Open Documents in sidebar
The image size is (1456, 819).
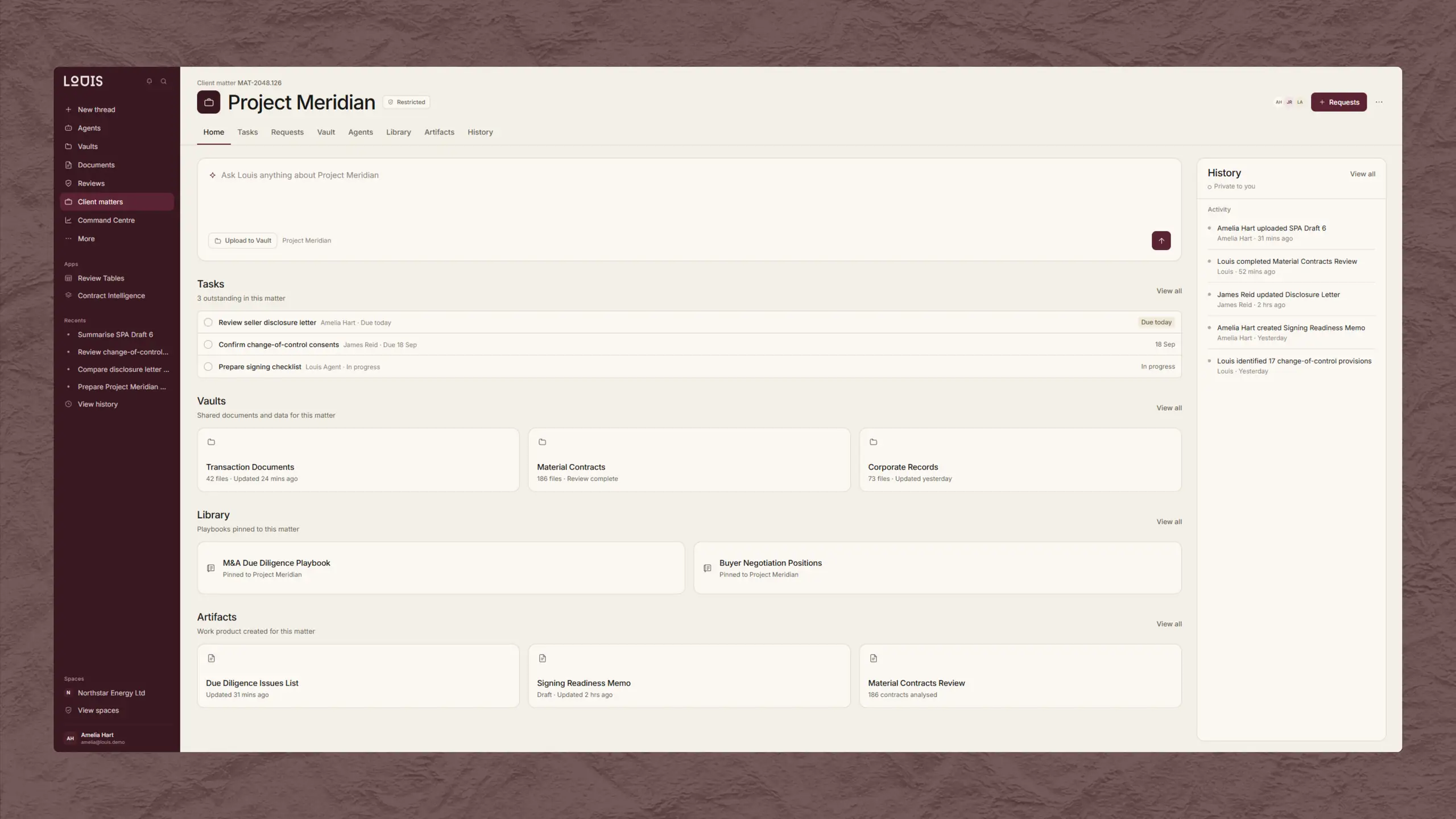click(117, 165)
